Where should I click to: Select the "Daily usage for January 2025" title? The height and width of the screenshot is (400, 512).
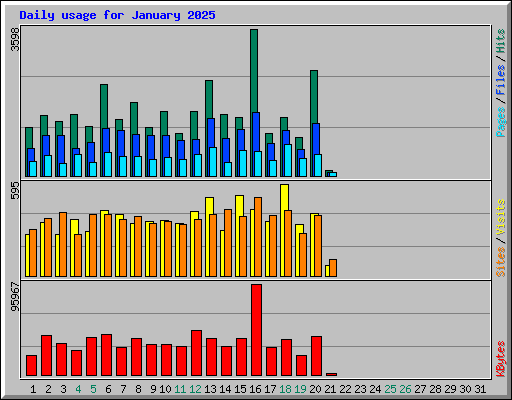coord(117,15)
